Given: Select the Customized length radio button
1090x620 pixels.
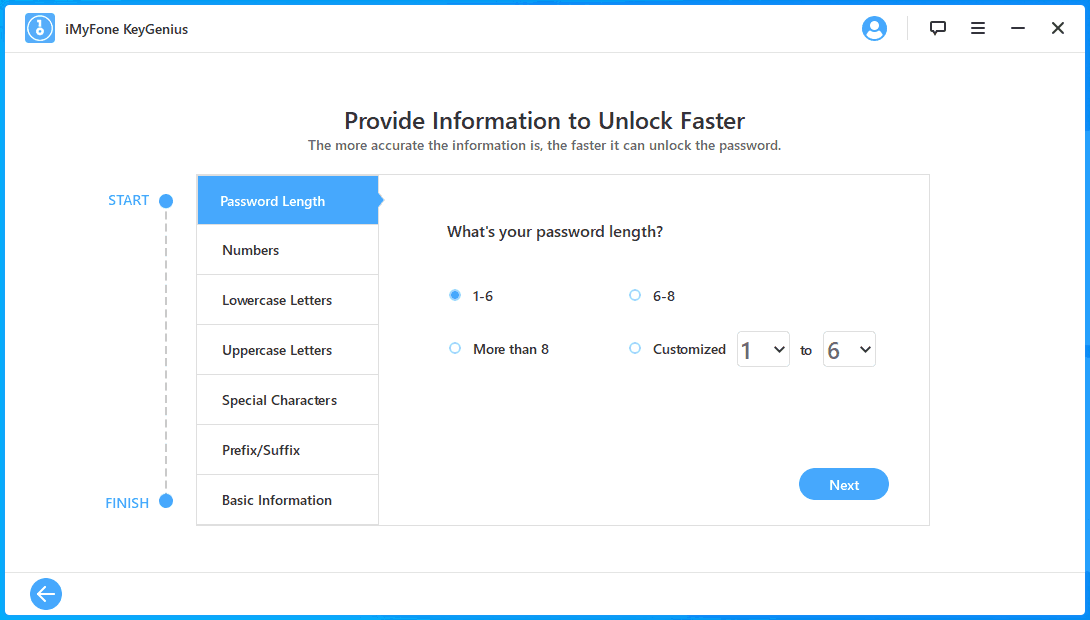Looking at the screenshot, I should [x=635, y=348].
